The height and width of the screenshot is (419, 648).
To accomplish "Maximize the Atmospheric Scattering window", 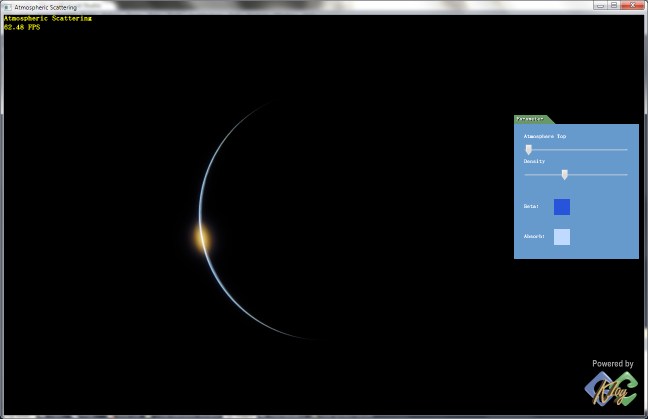I will [x=613, y=5].
